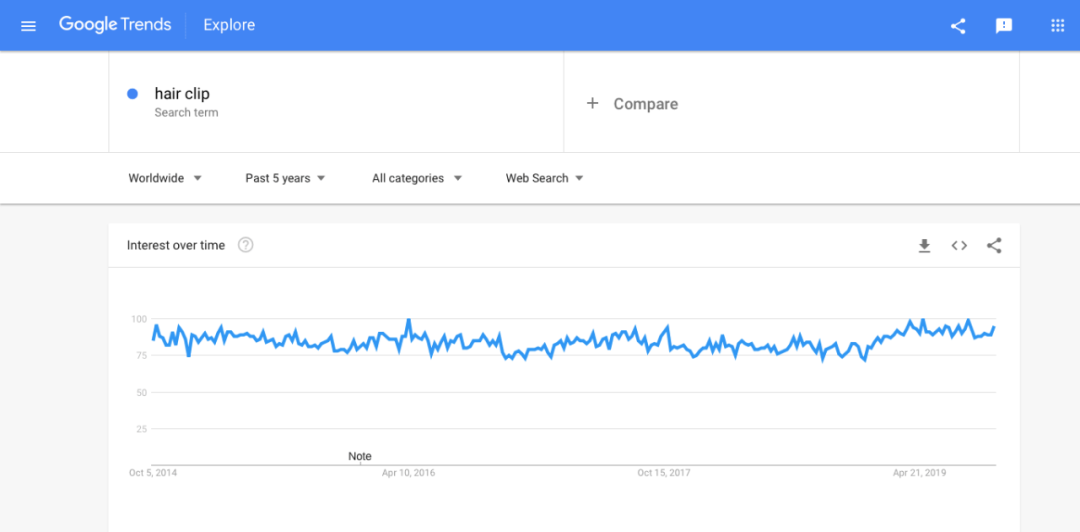Expand the All categories dropdown

(416, 178)
